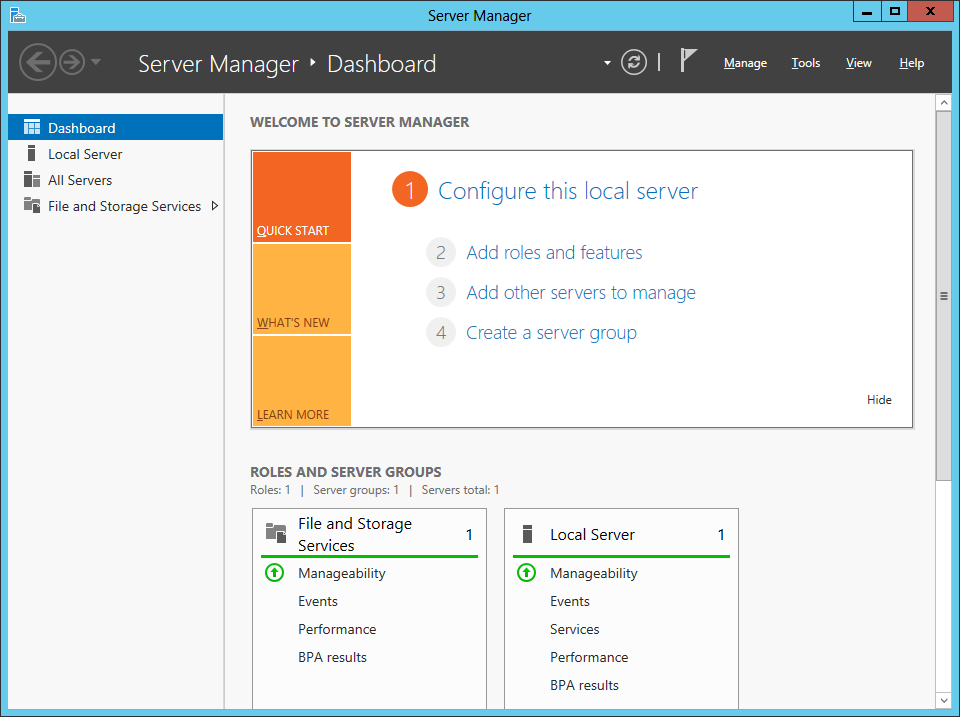960x717 pixels.
Task: Open the dropdown beside the refresh icon
Action: (x=607, y=63)
